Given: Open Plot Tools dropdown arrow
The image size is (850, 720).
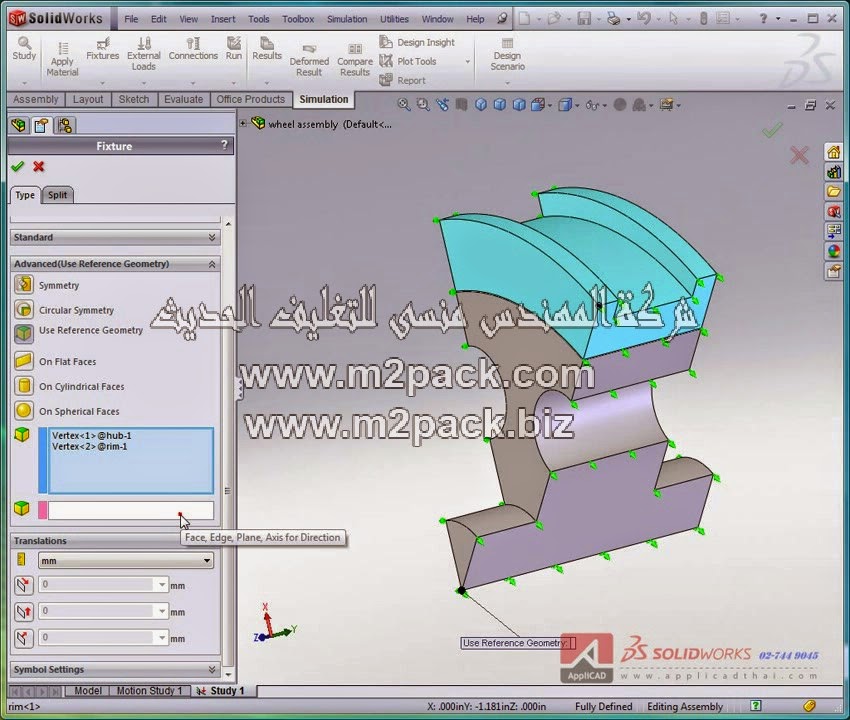Looking at the screenshot, I should 467,62.
